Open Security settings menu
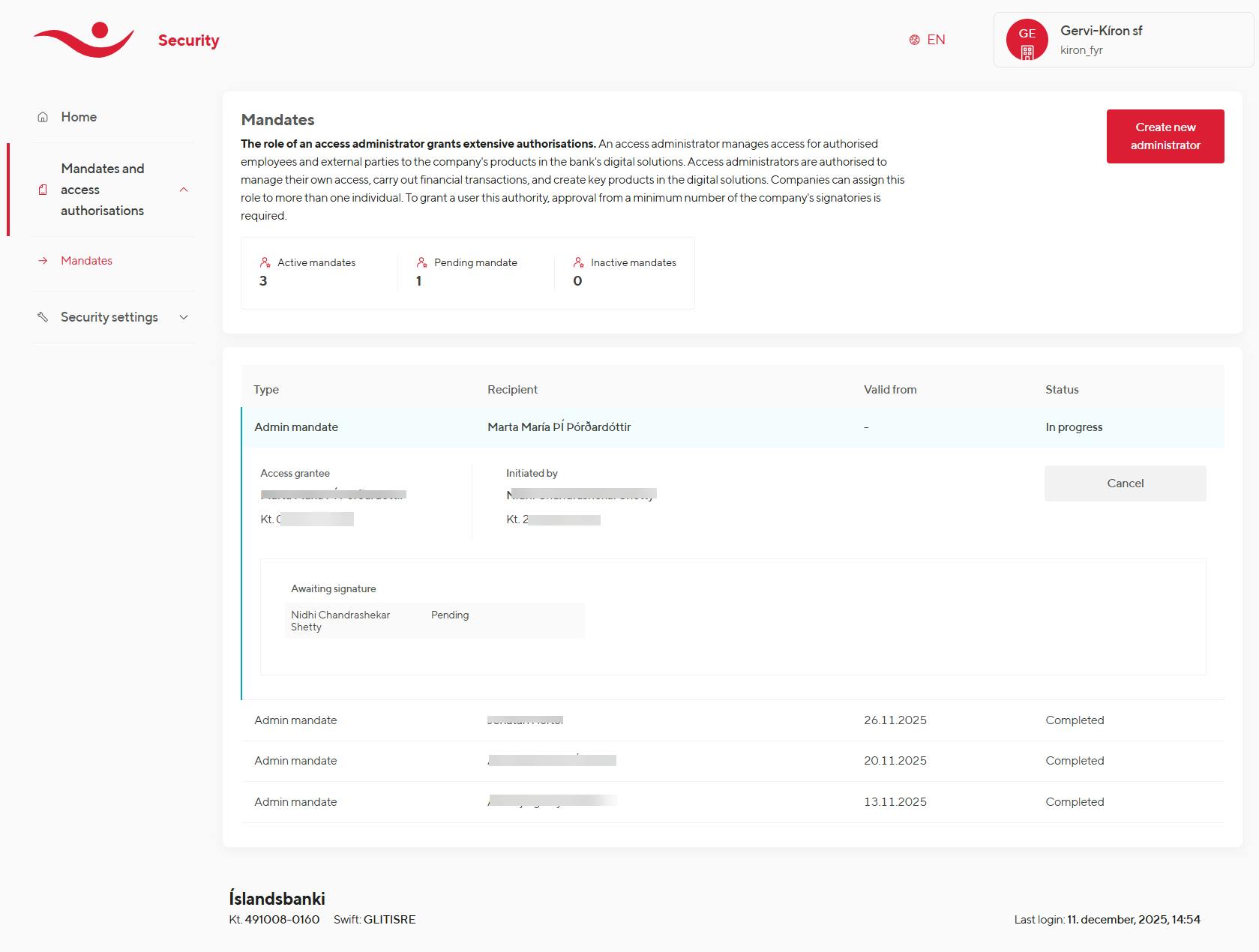This screenshot has height=952, width=1259. click(x=112, y=317)
